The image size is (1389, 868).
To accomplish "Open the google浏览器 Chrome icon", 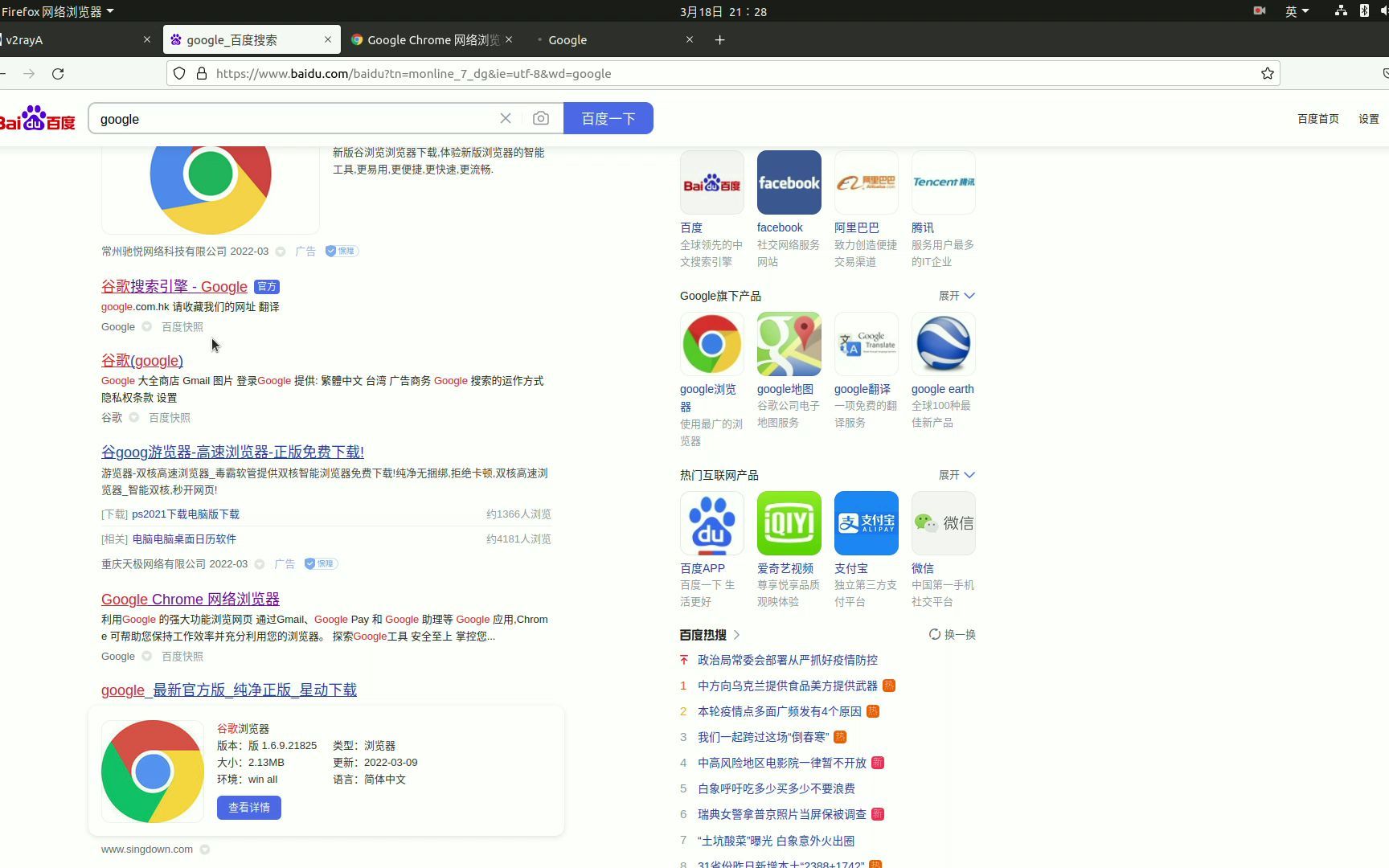I will [712, 344].
